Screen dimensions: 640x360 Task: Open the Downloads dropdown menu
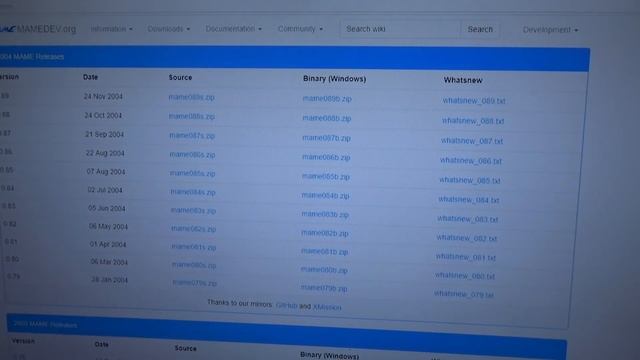(169, 29)
